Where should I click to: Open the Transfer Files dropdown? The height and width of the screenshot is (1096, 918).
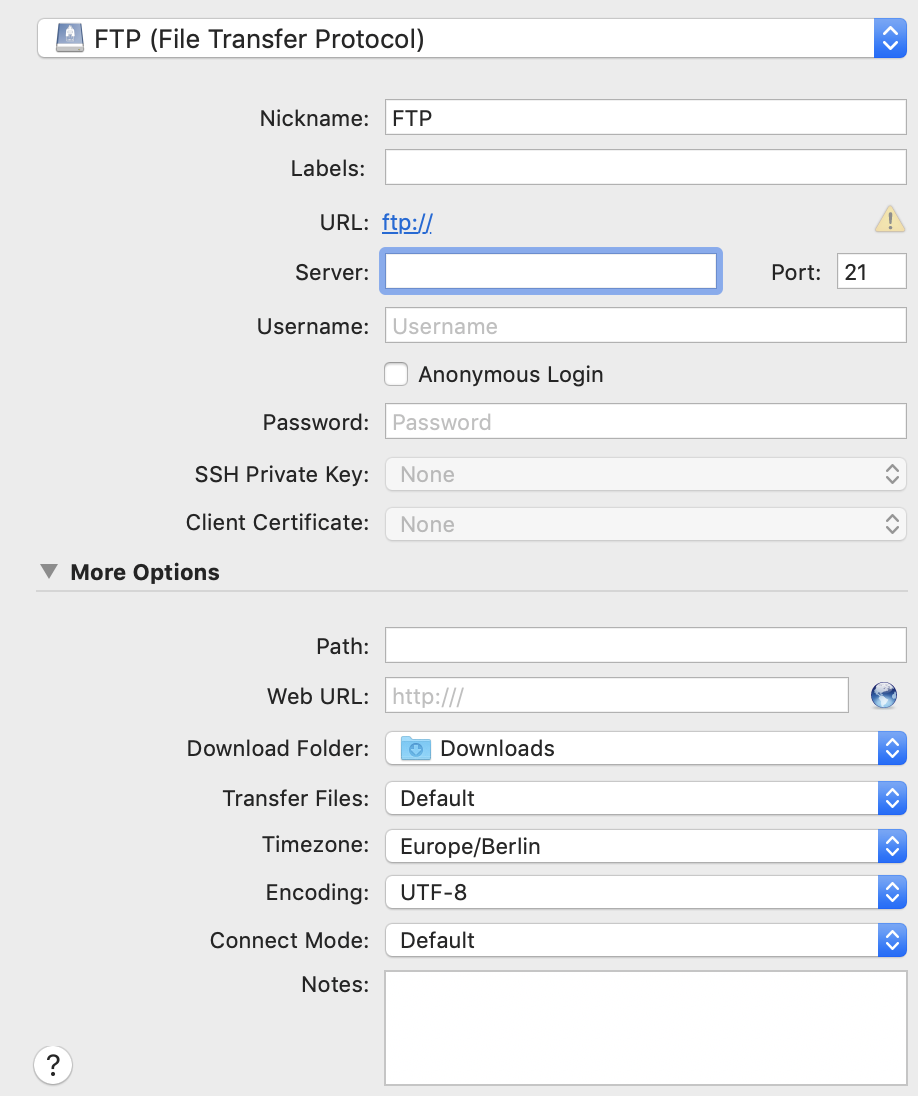click(x=645, y=798)
